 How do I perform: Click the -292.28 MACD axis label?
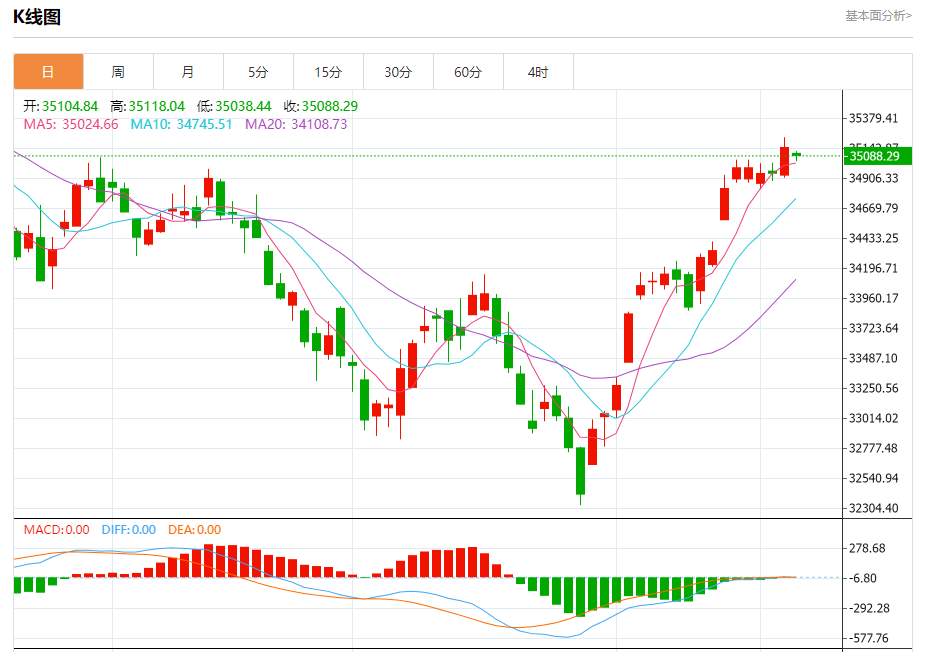[869, 608]
